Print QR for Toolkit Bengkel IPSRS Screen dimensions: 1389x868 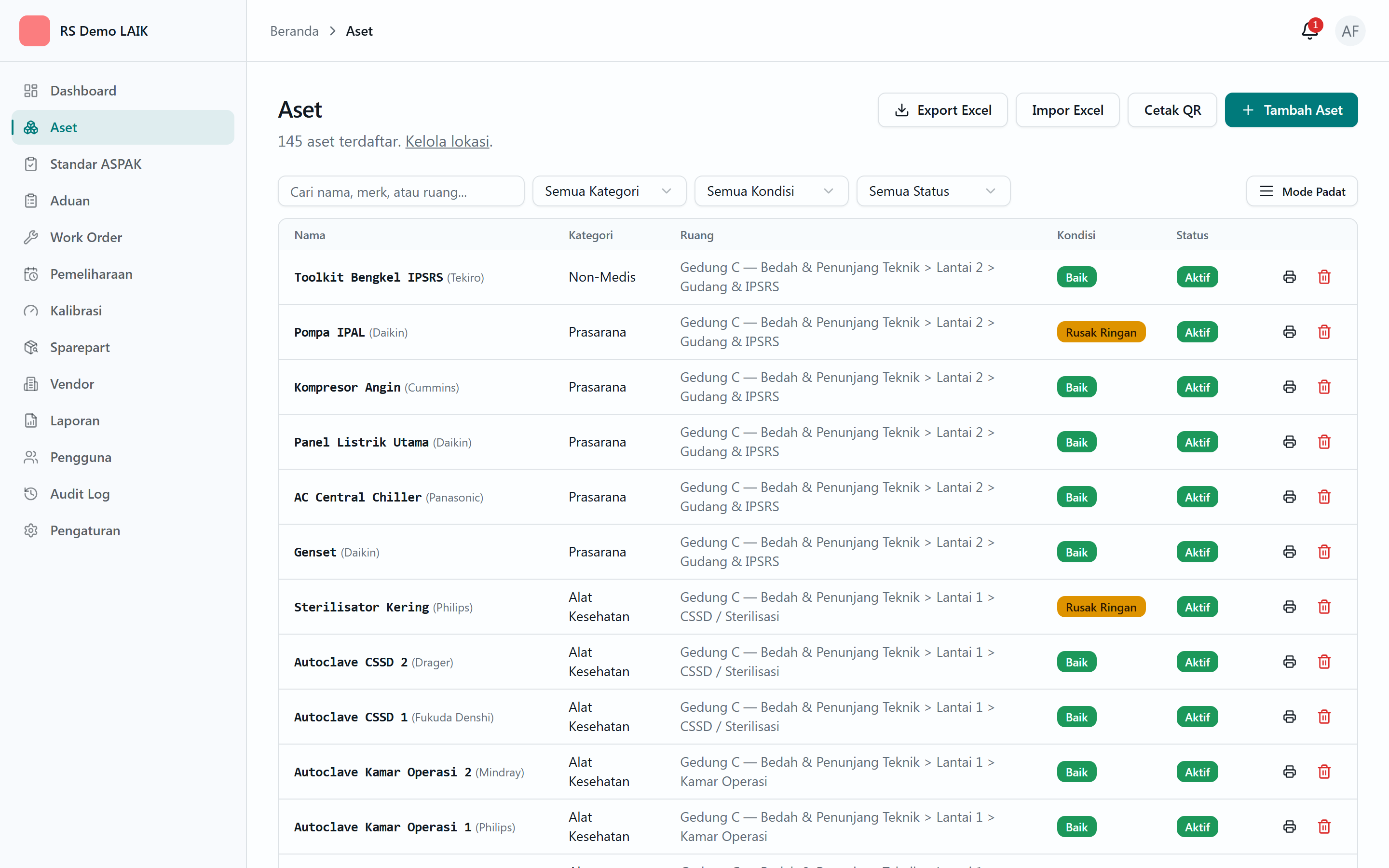(1289, 277)
